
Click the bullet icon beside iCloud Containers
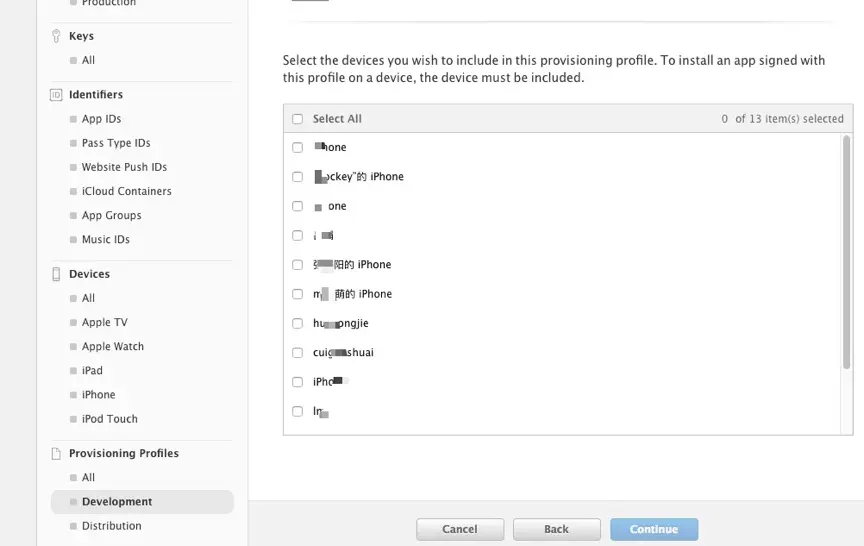[x=73, y=191]
